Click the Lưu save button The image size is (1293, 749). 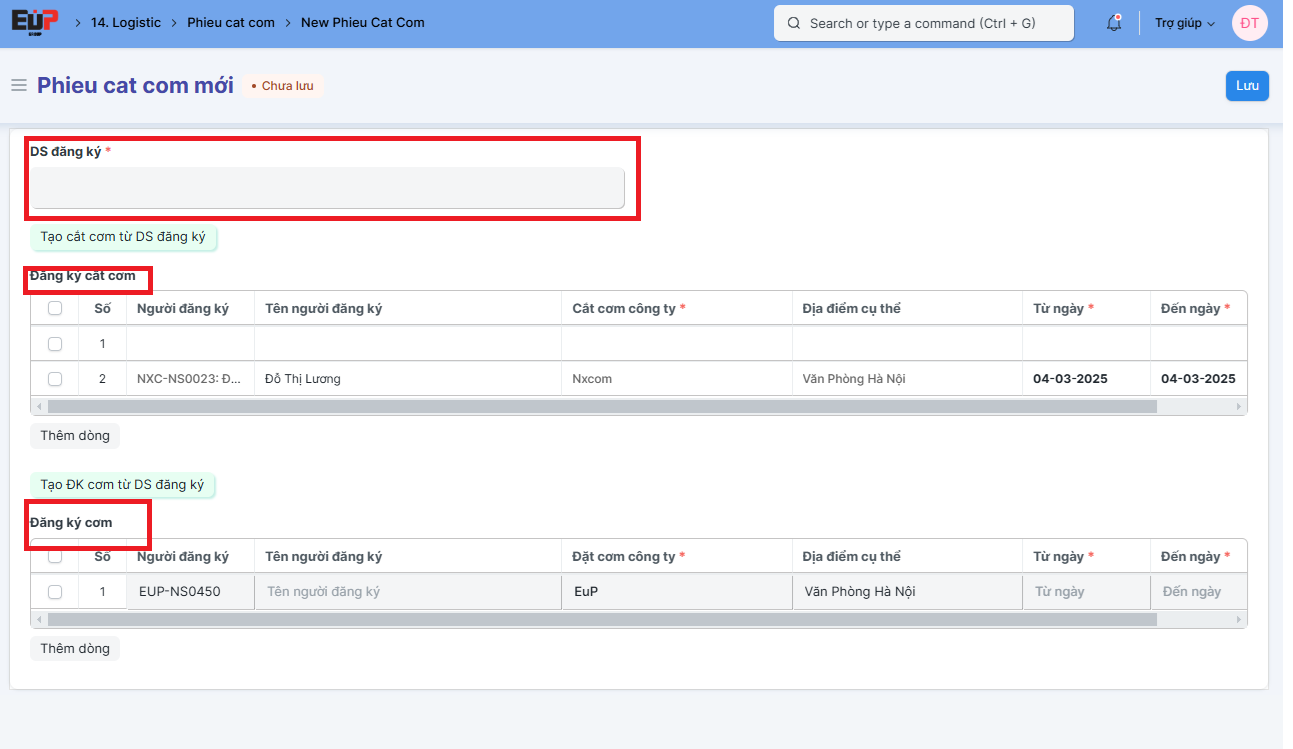coord(1247,86)
